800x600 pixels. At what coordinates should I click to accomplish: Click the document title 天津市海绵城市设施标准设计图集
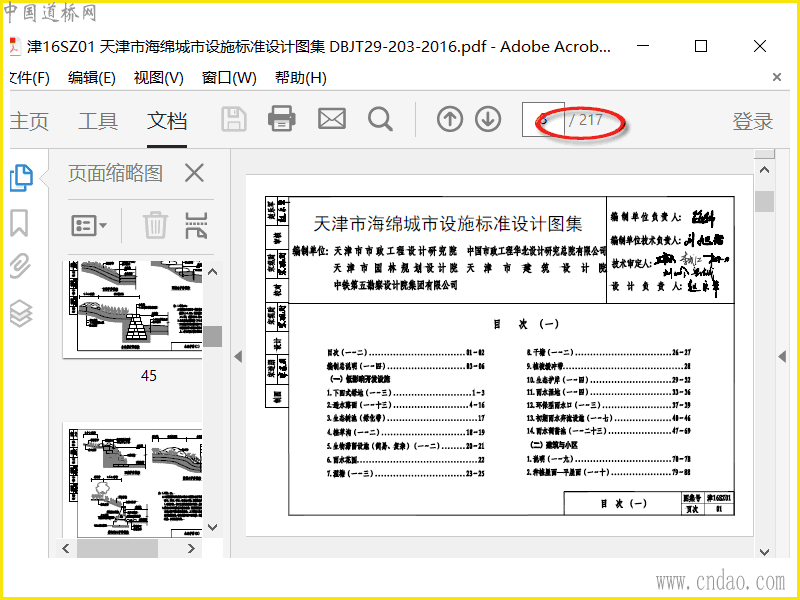click(447, 223)
